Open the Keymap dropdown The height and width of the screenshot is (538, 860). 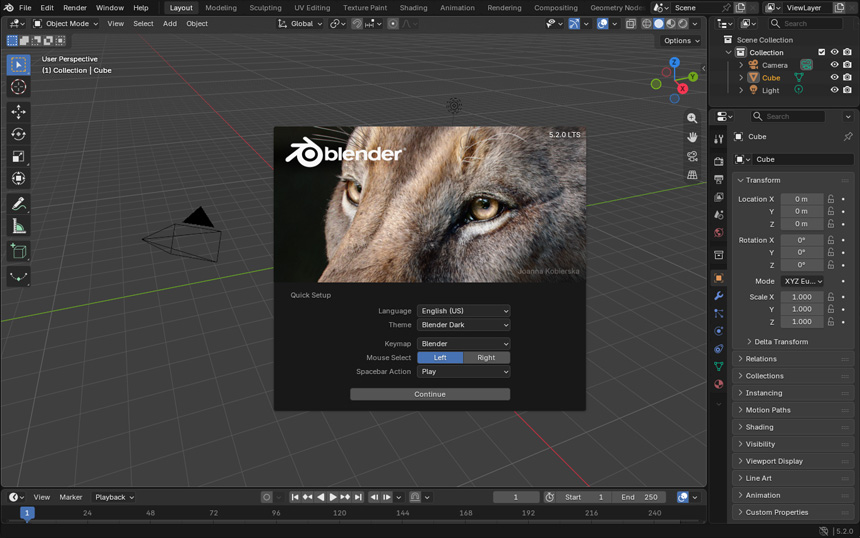[463, 344]
